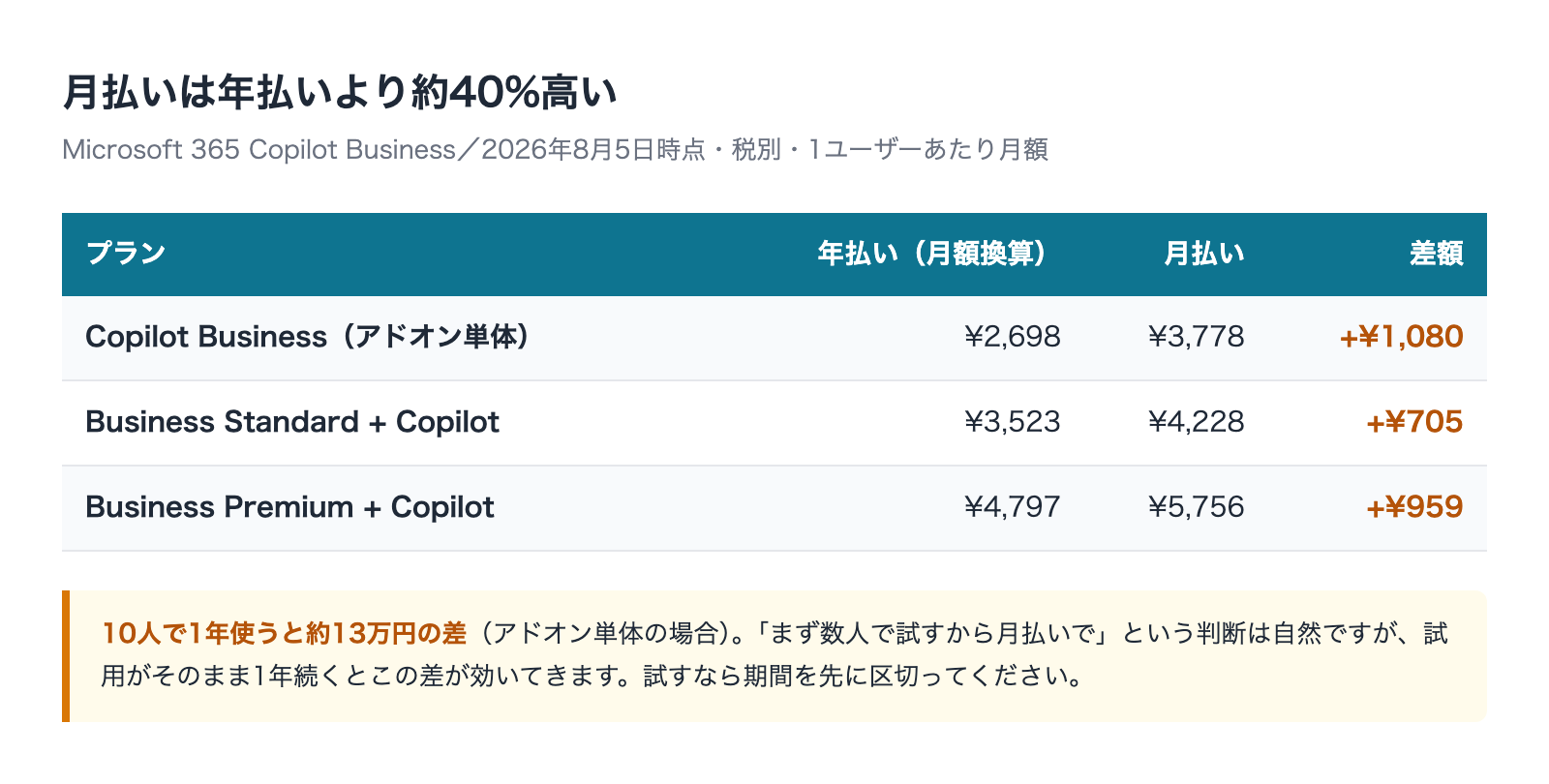The height and width of the screenshot is (784, 1549).
Task: Click the +¥705 difference value
Action: point(1414,422)
